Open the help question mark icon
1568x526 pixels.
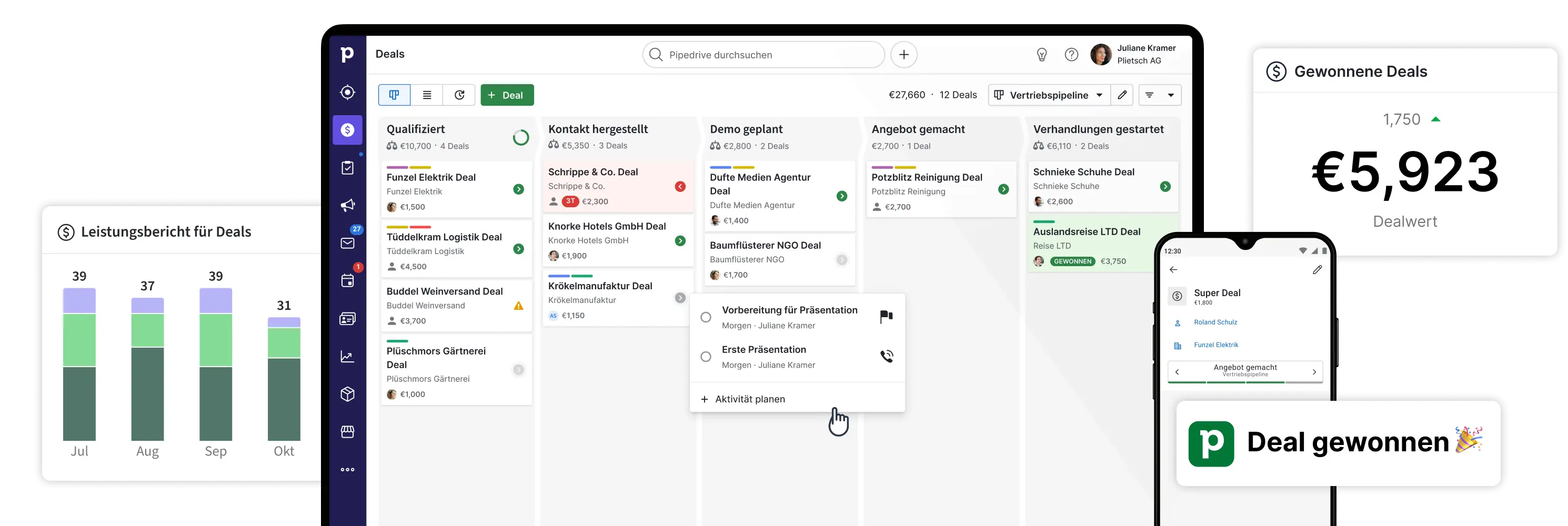coord(1071,55)
